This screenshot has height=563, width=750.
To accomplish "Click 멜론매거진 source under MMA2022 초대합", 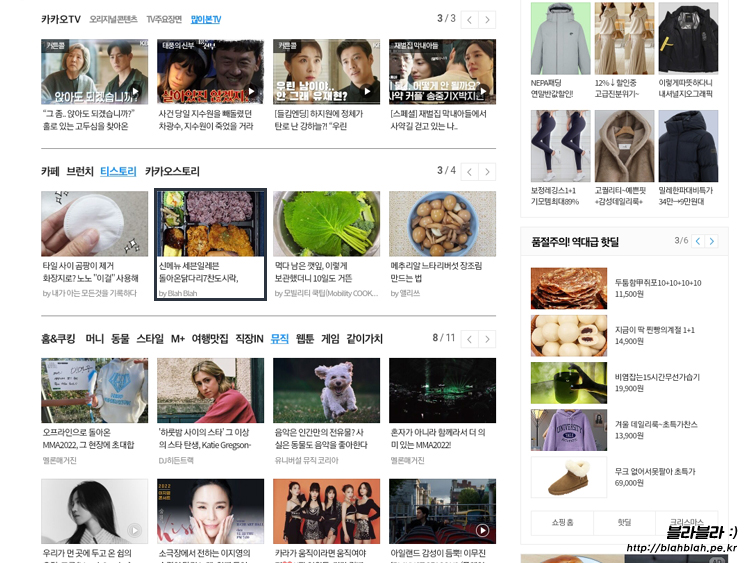I will [59, 461].
